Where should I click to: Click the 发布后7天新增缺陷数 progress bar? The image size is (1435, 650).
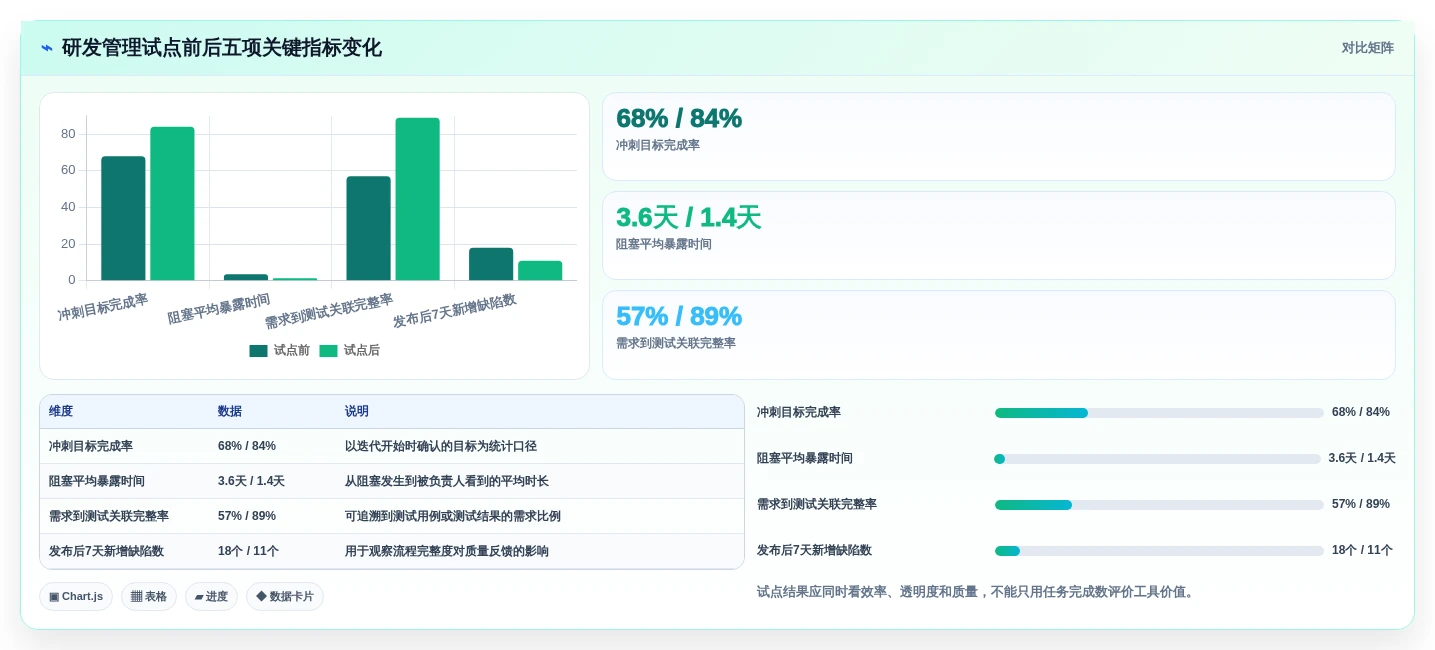[1159, 551]
